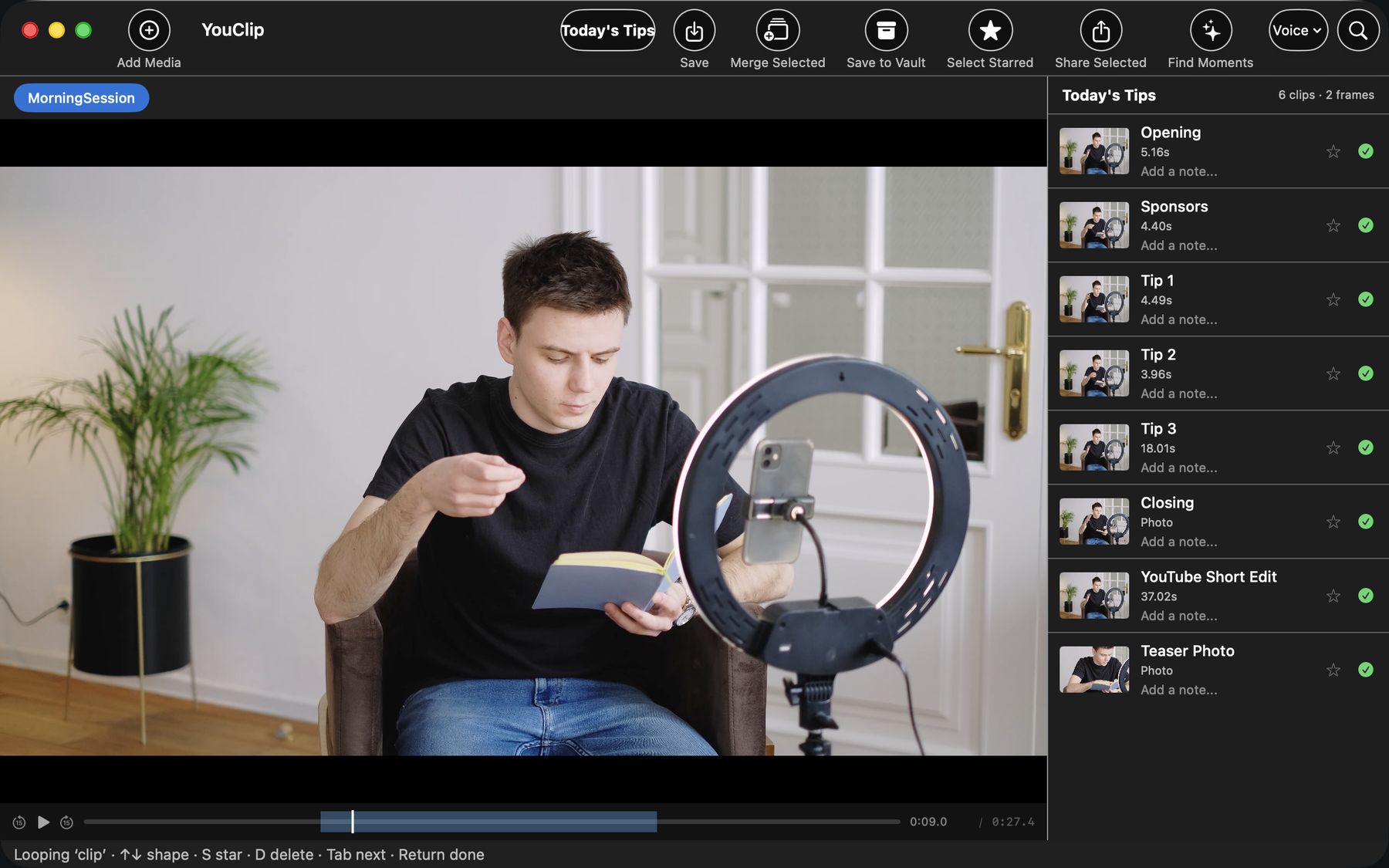The height and width of the screenshot is (868, 1389).
Task: Click the Opening clip thumbnail
Action: tap(1094, 151)
